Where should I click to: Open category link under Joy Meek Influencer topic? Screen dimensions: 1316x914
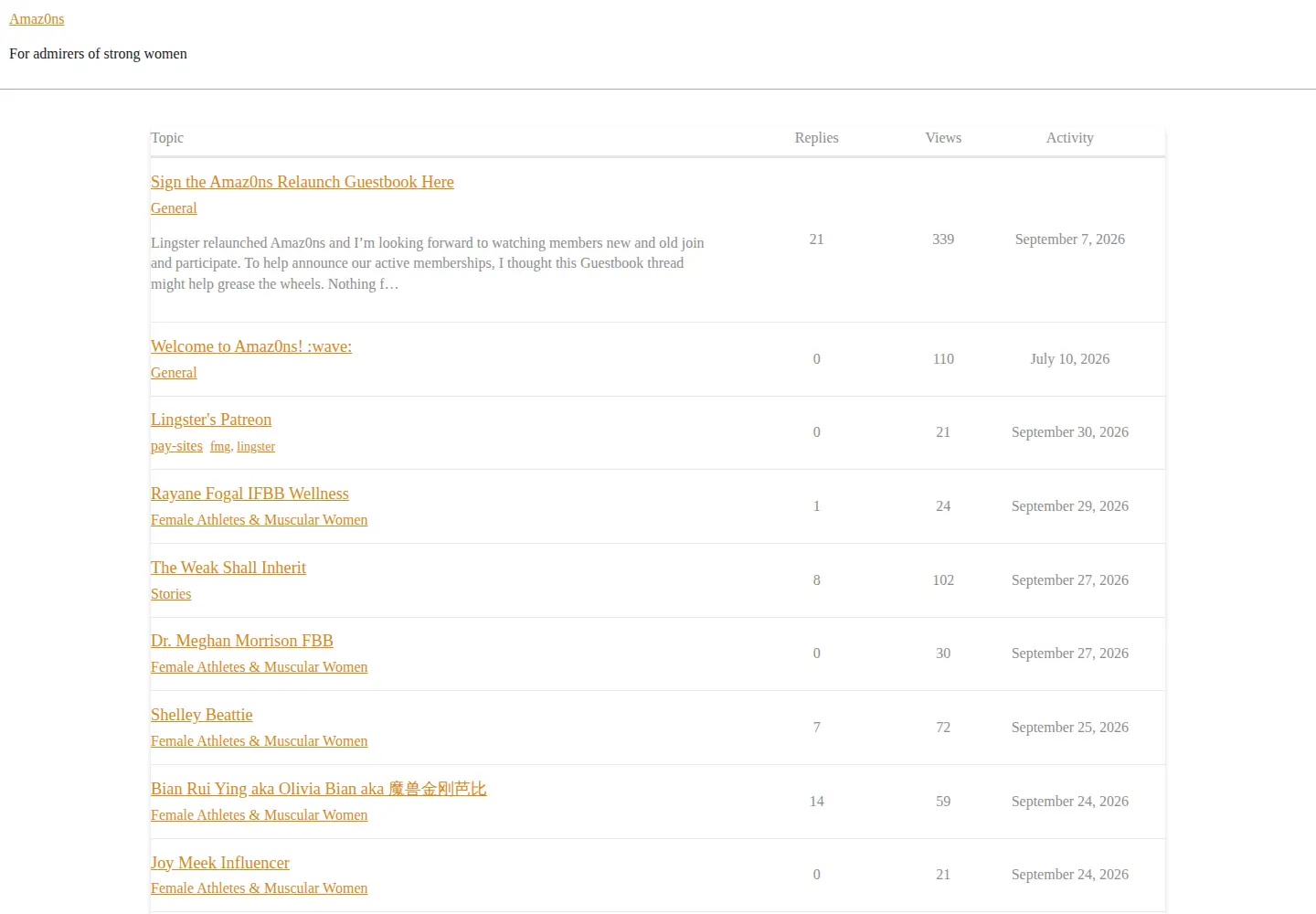click(260, 888)
